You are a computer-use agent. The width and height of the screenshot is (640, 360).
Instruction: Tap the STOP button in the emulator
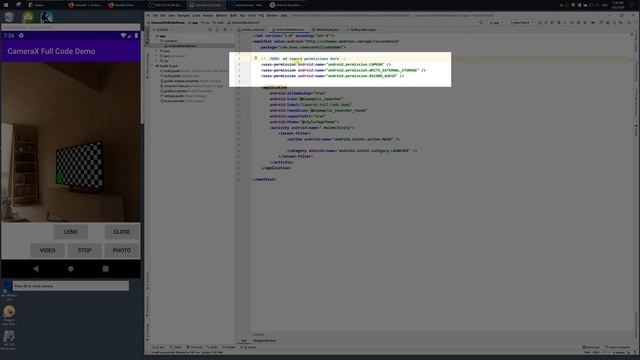point(84,250)
